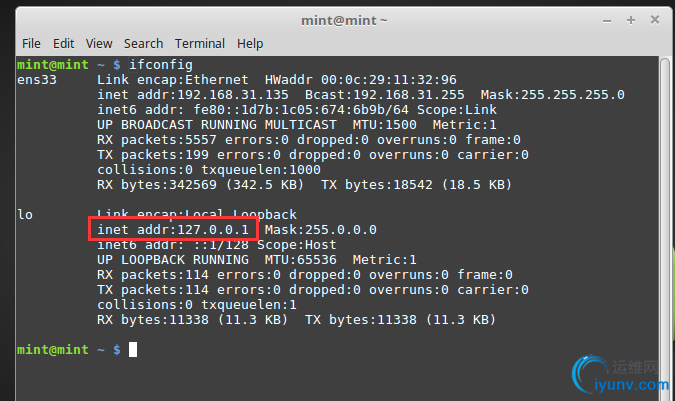This screenshot has height=401, width=675.
Task: Open the Terminal menu
Action: tap(200, 43)
